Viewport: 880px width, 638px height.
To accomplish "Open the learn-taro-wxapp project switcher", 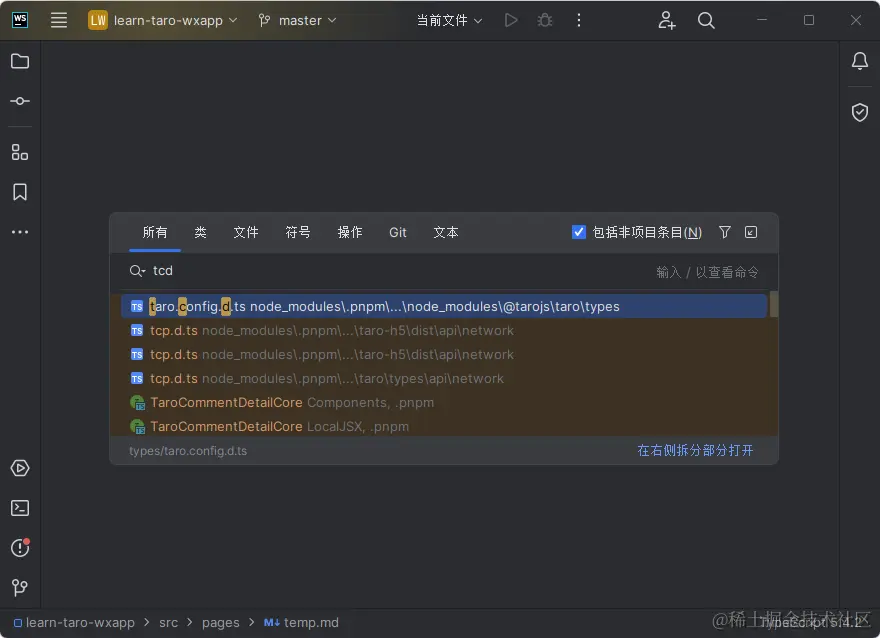I will pyautogui.click(x=163, y=19).
